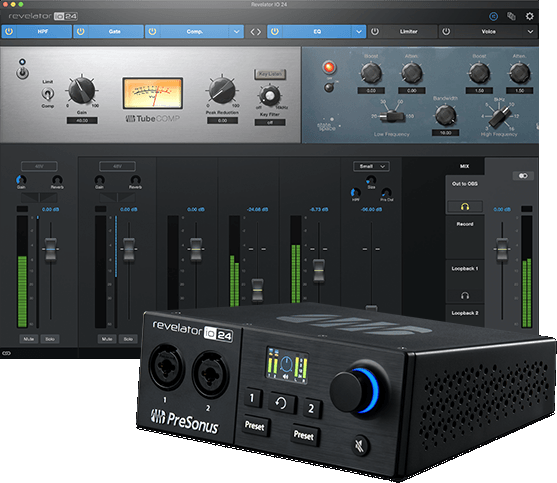Screen dimensions: 557x483
Task: Swap Comp and EQ order arrows
Action: (255, 32)
